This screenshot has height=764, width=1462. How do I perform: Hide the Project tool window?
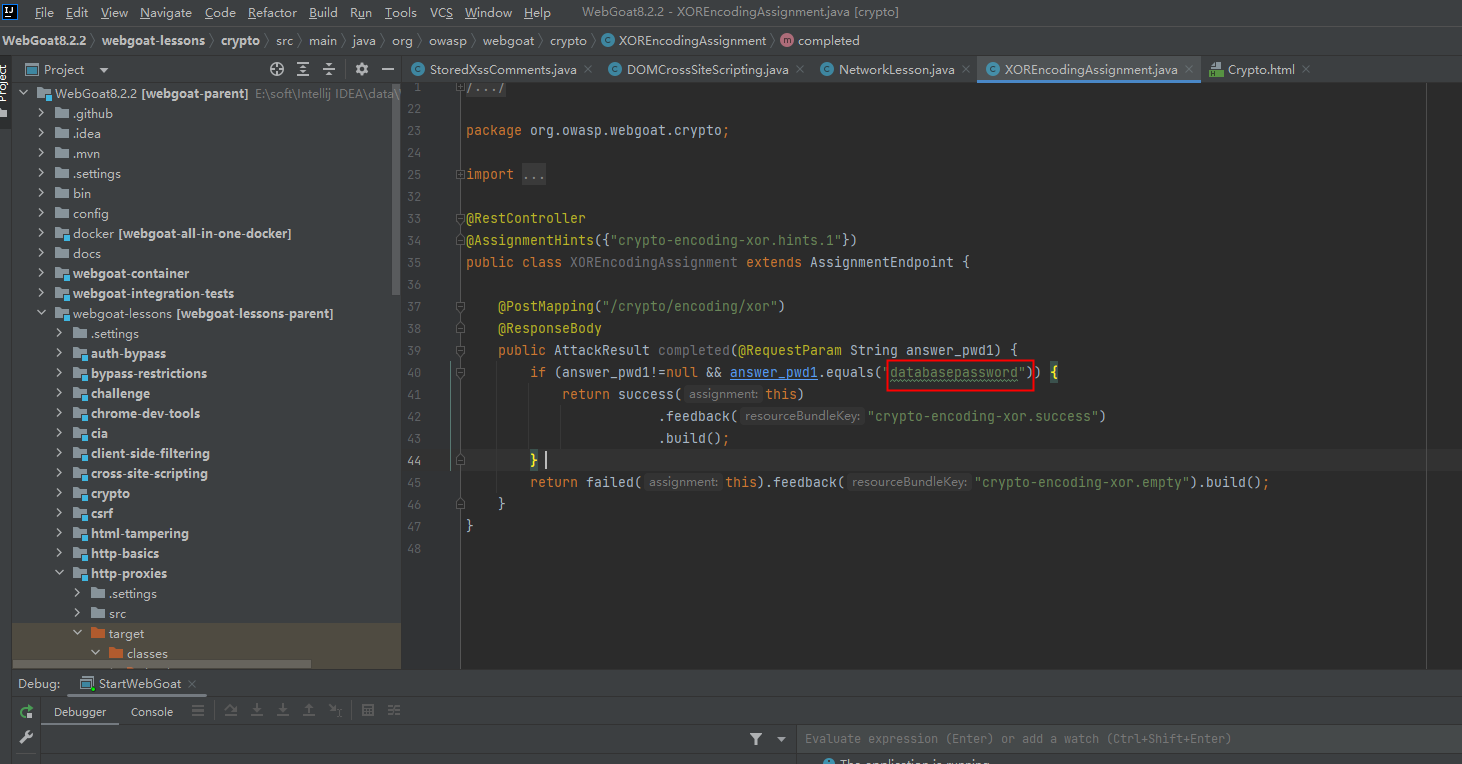coord(387,69)
